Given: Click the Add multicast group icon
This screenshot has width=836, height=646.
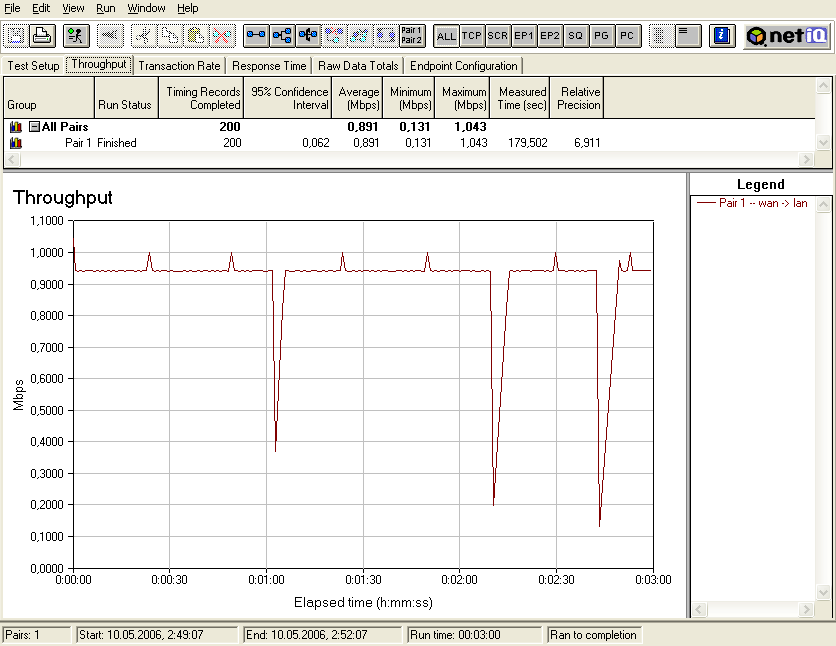Looking at the screenshot, I should pyautogui.click(x=283, y=36).
